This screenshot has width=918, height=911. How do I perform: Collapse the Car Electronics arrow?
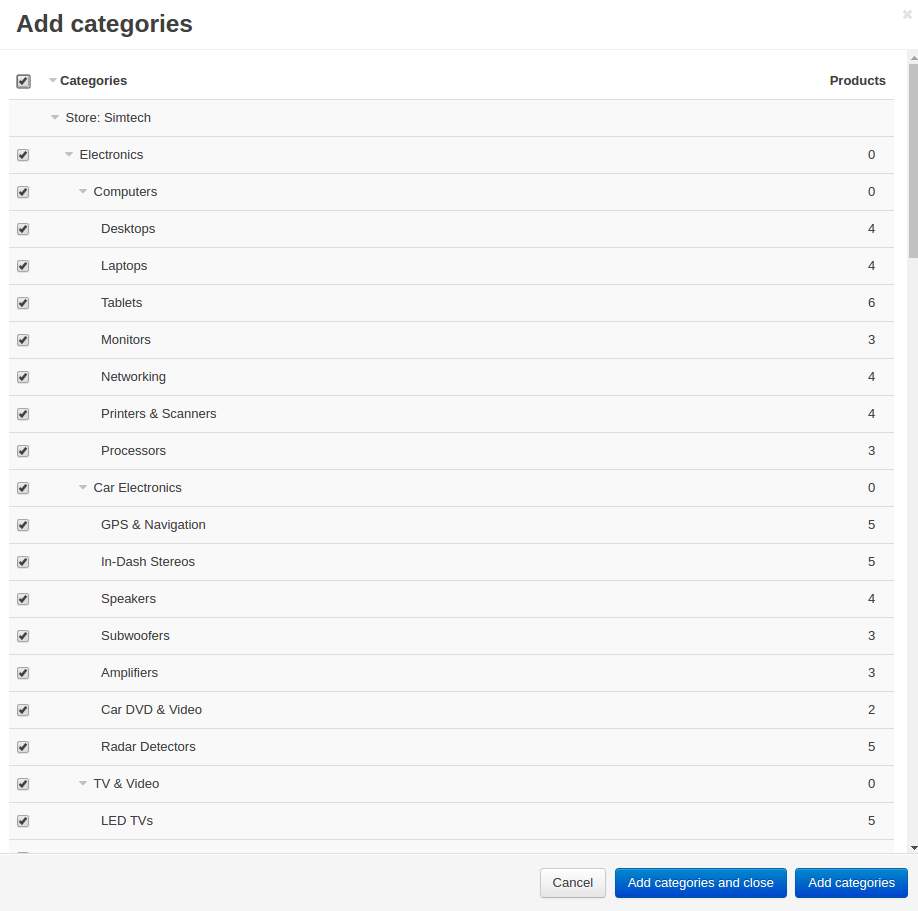(83, 488)
